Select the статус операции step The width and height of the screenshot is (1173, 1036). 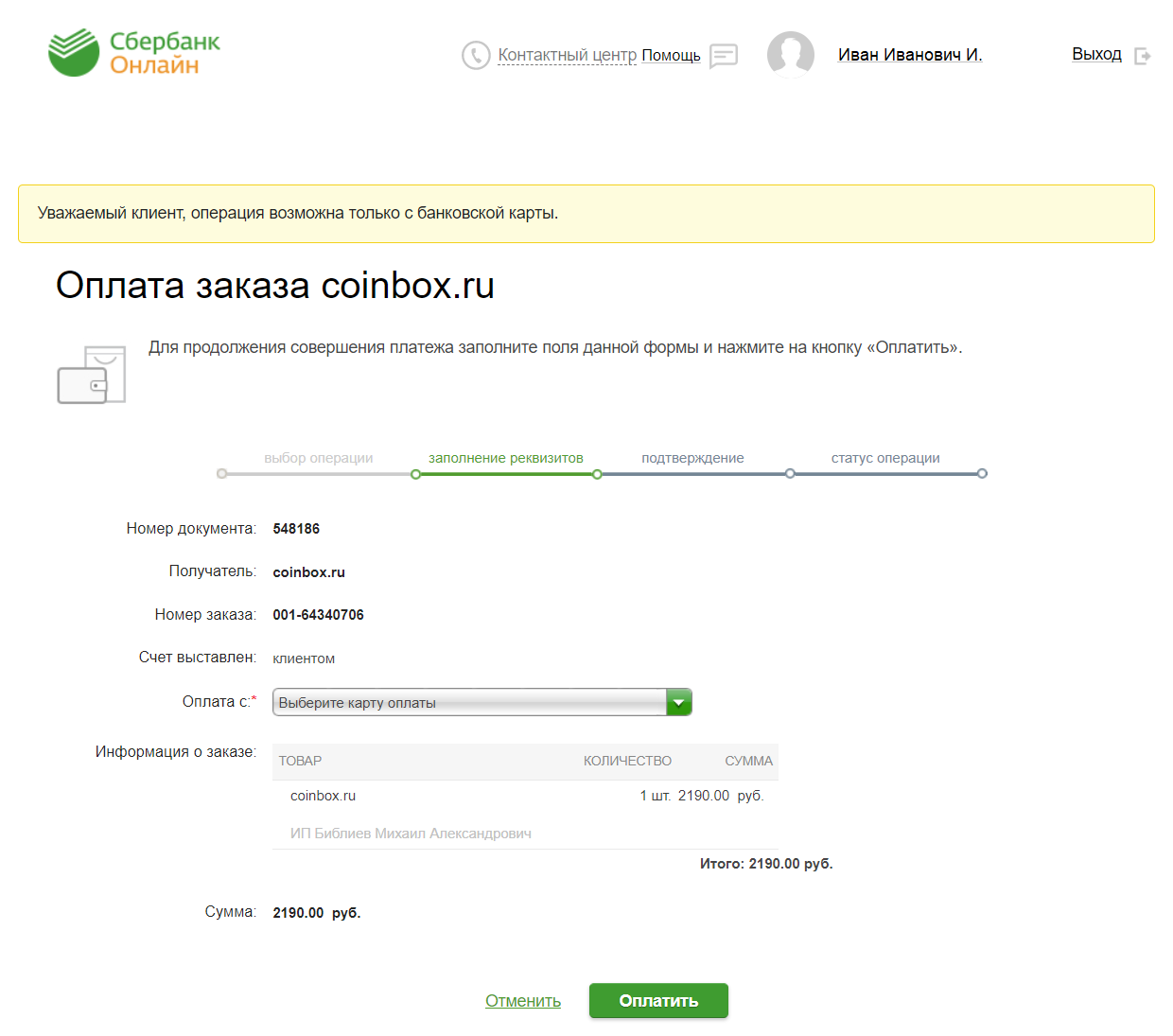(885, 458)
